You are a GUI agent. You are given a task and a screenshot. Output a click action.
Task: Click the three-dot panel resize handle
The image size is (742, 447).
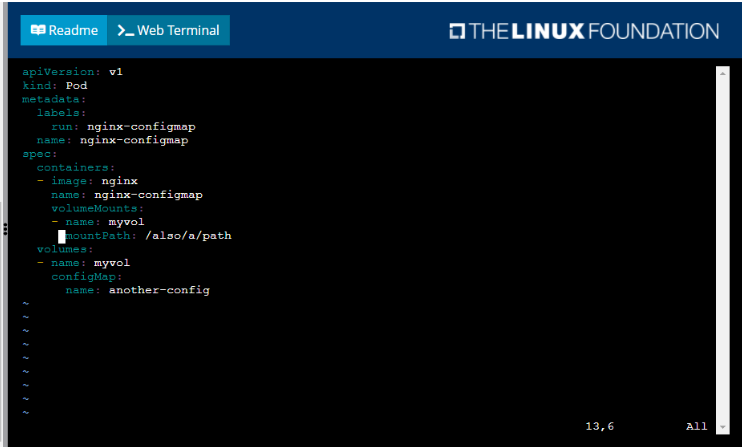point(5,229)
